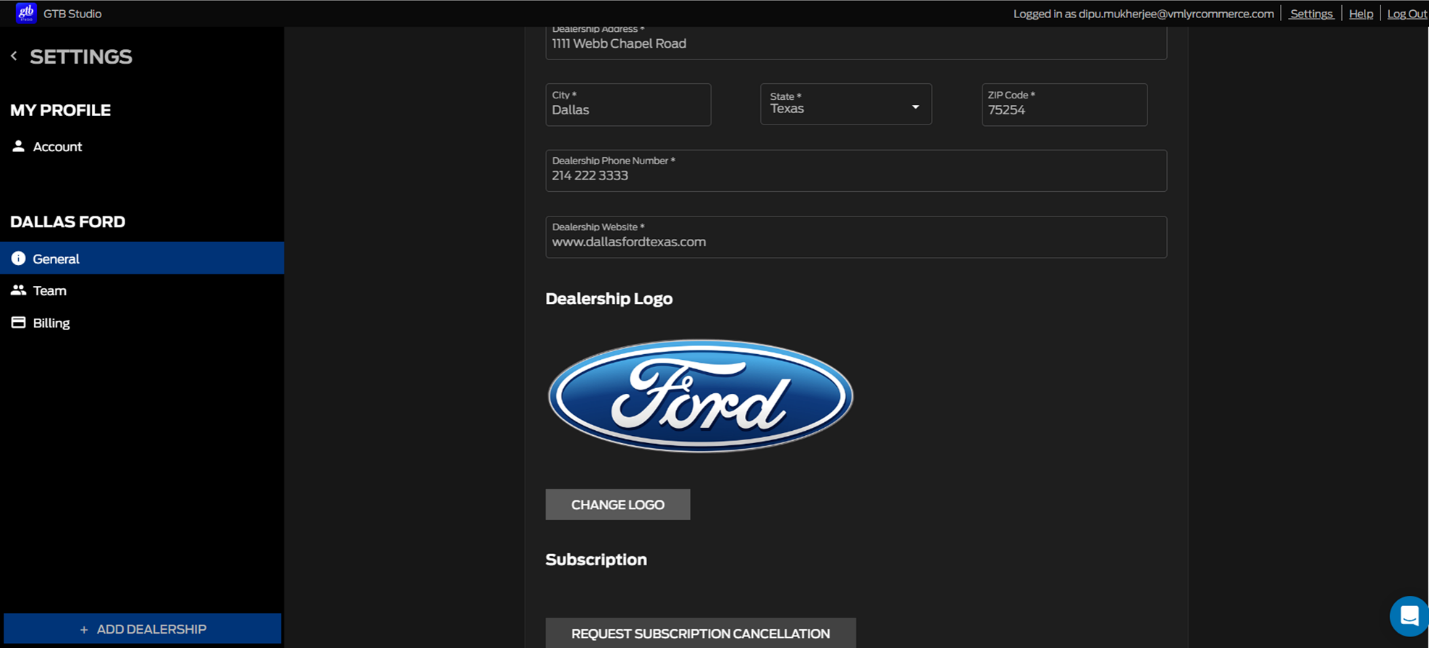Click REQUEST SUBSCRIPTION CANCELLATION button
This screenshot has width=1429, height=648.
tap(700, 633)
